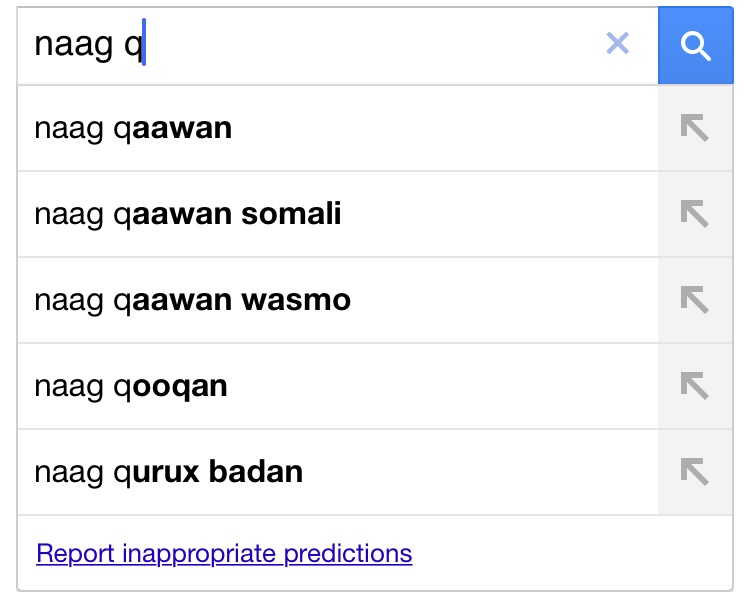Image resolution: width=750 pixels, height=592 pixels.
Task: Choose the 'naag qaawan wasmo' suggestion
Action: [x=338, y=300]
